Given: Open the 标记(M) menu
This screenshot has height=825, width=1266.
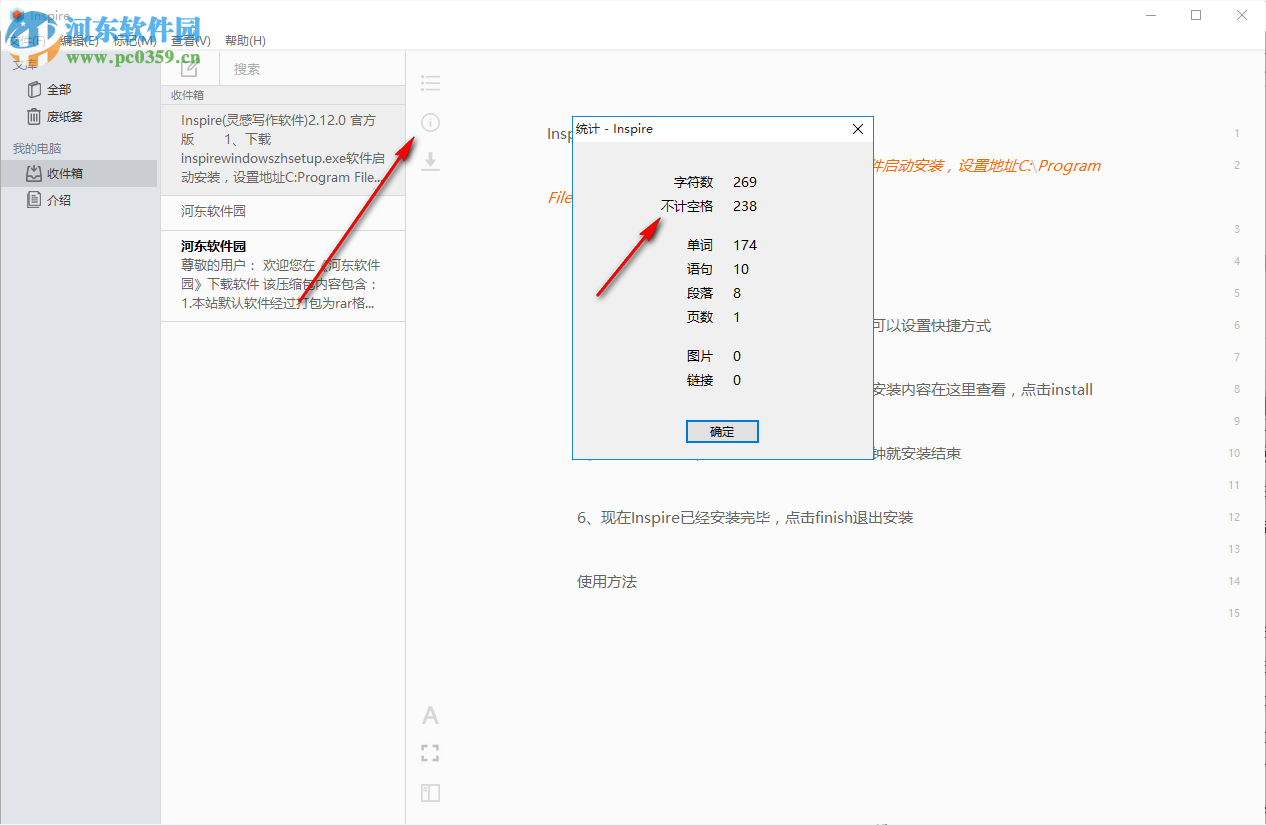Looking at the screenshot, I should [135, 41].
